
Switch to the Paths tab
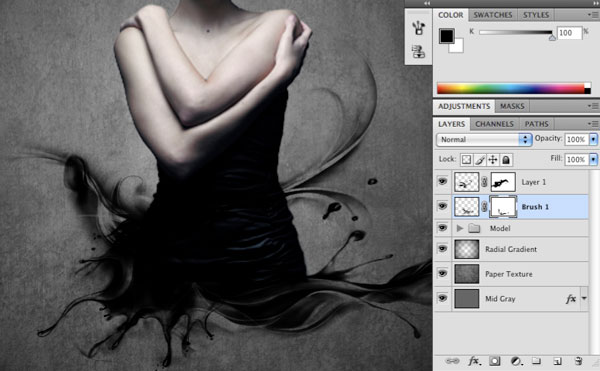[x=536, y=124]
